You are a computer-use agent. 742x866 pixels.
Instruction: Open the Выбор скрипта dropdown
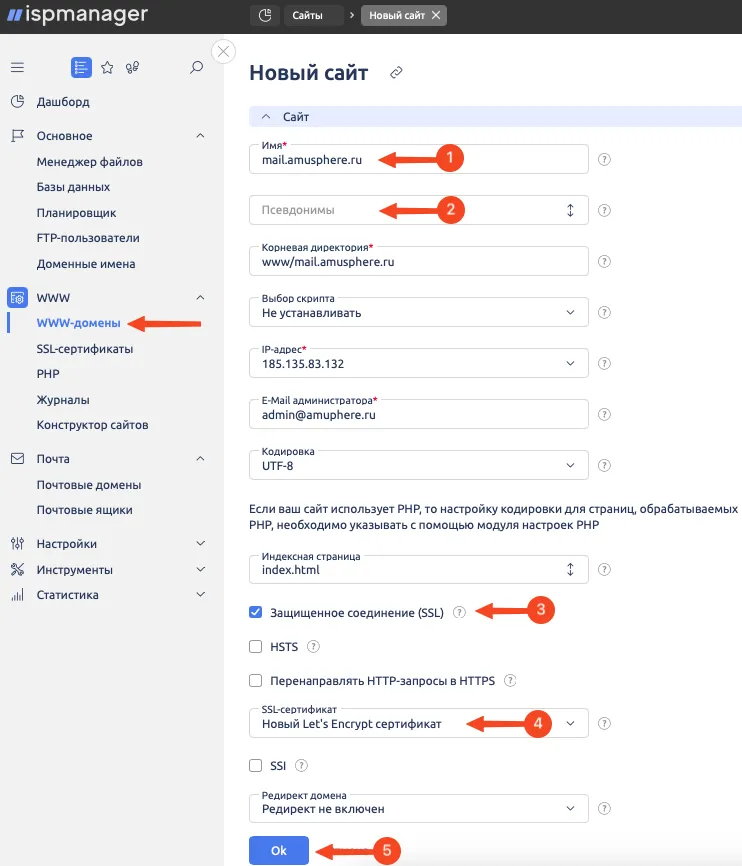419,312
